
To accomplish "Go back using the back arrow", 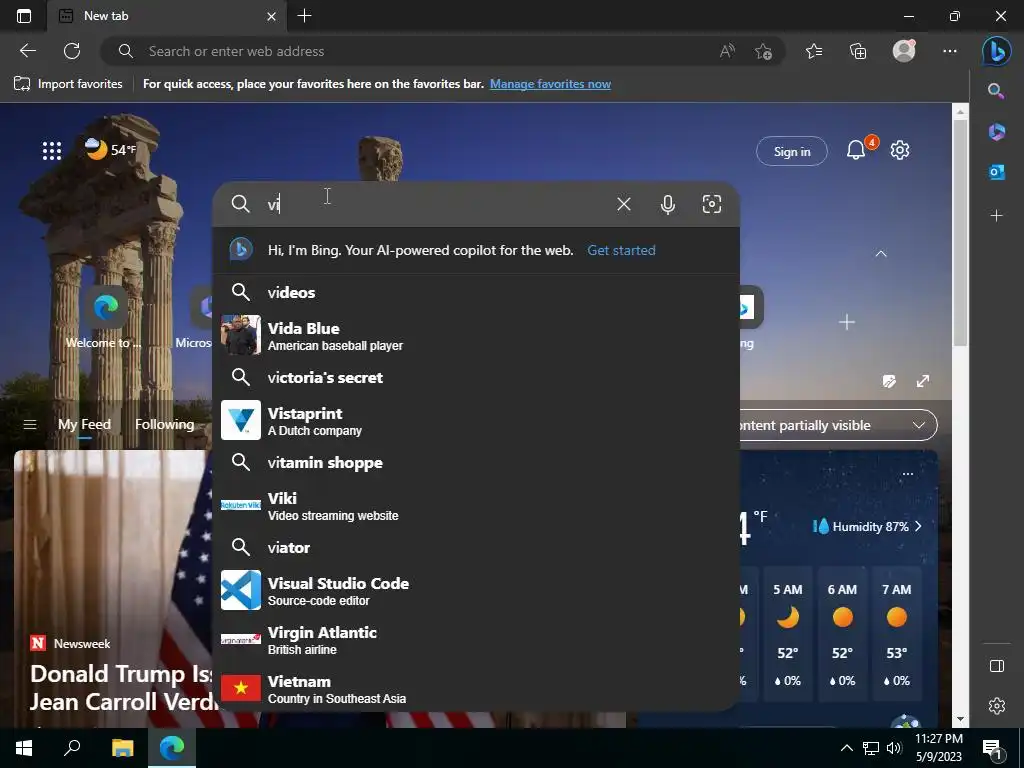I will 28,51.
